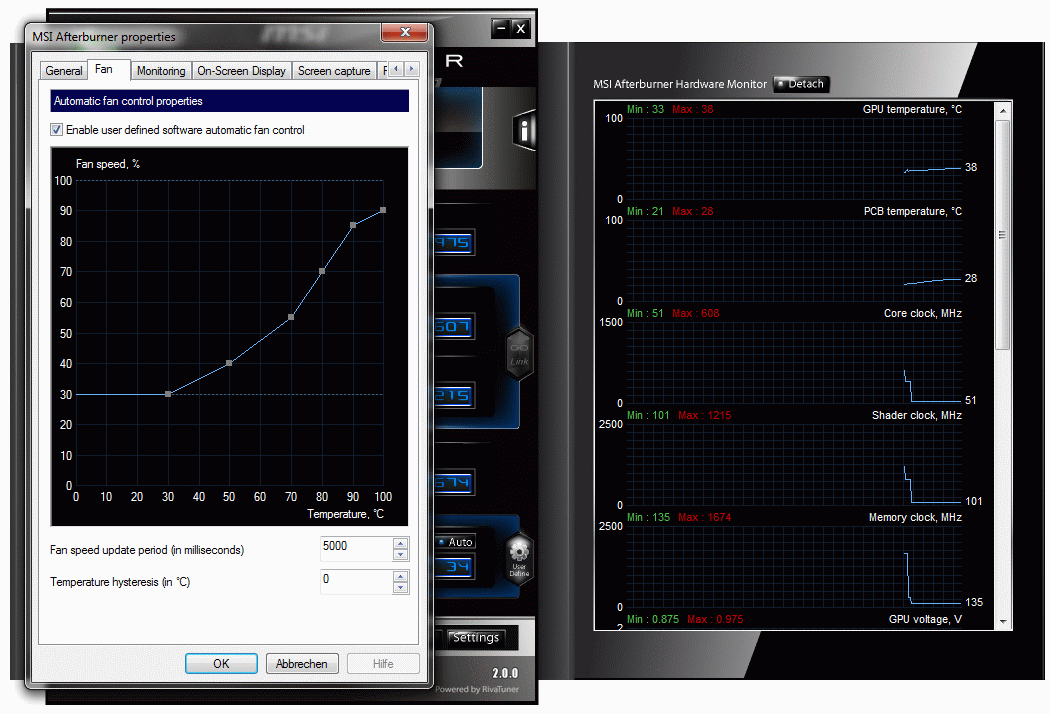Viewport: 1050px width, 714px height.
Task: Click the User Define gear icon
Action: click(519, 559)
